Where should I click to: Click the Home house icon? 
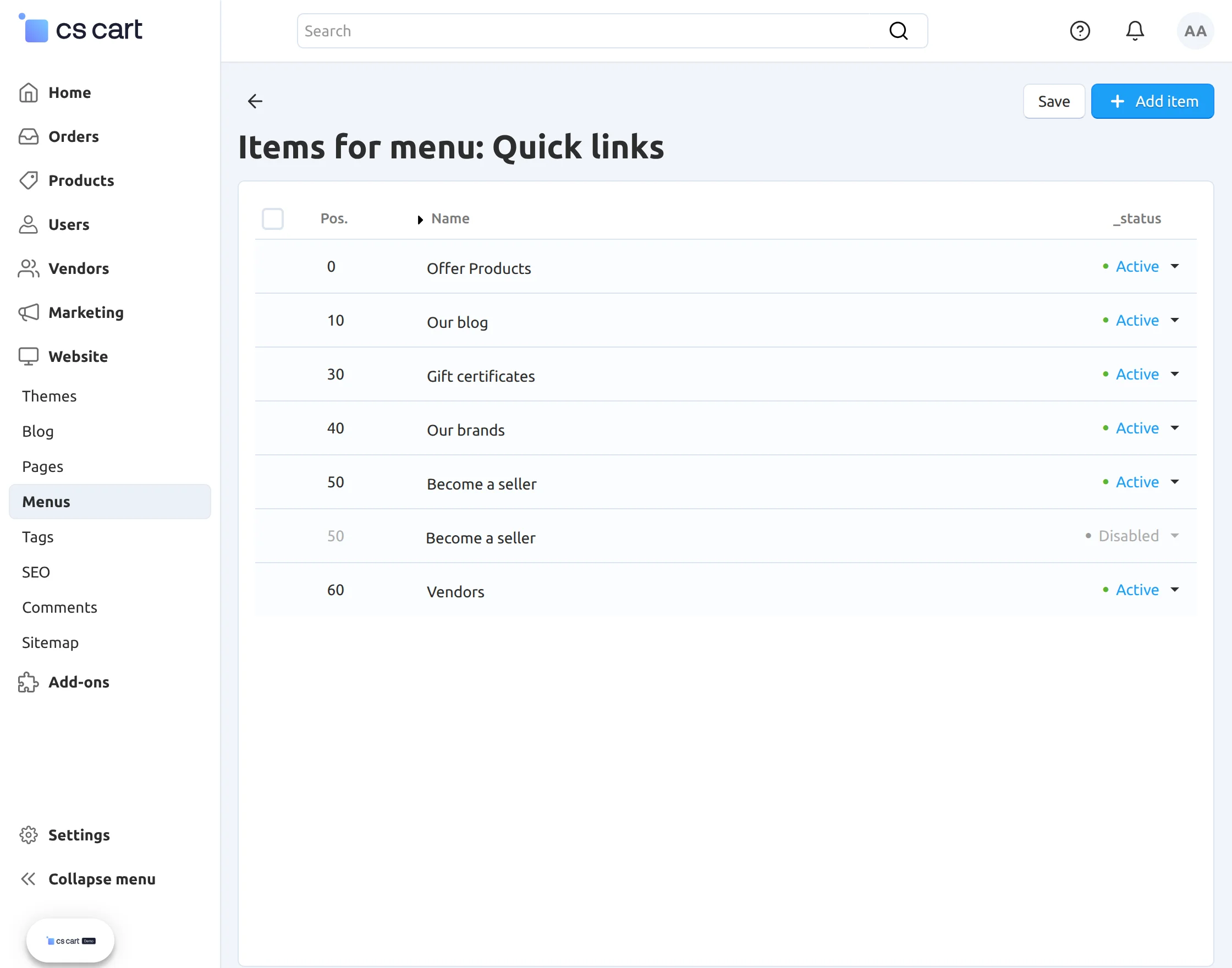point(29,92)
